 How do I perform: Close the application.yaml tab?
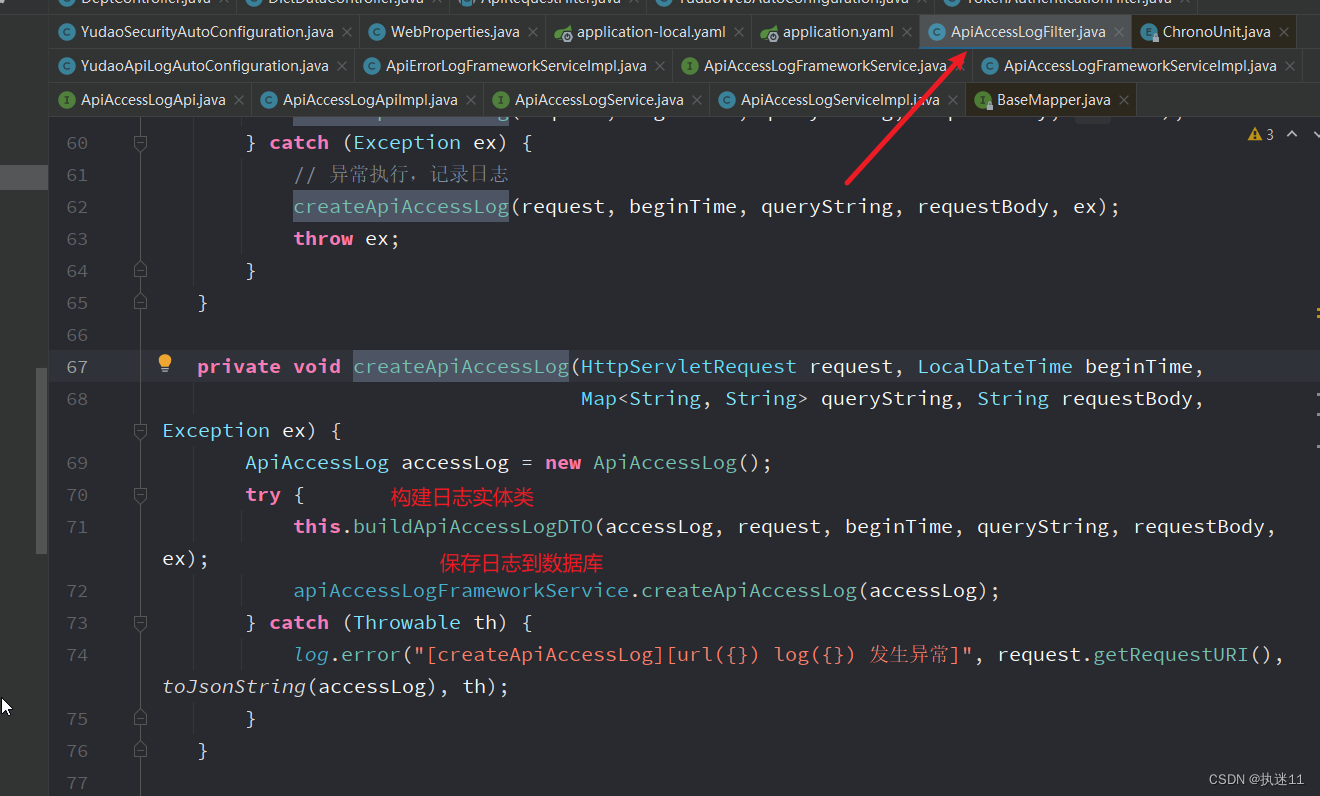pos(907,32)
